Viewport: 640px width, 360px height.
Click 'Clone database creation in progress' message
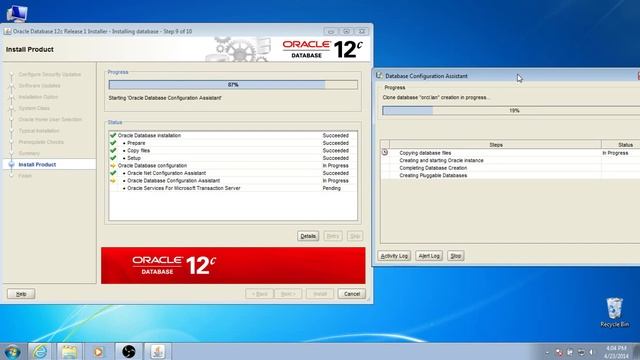click(436, 98)
